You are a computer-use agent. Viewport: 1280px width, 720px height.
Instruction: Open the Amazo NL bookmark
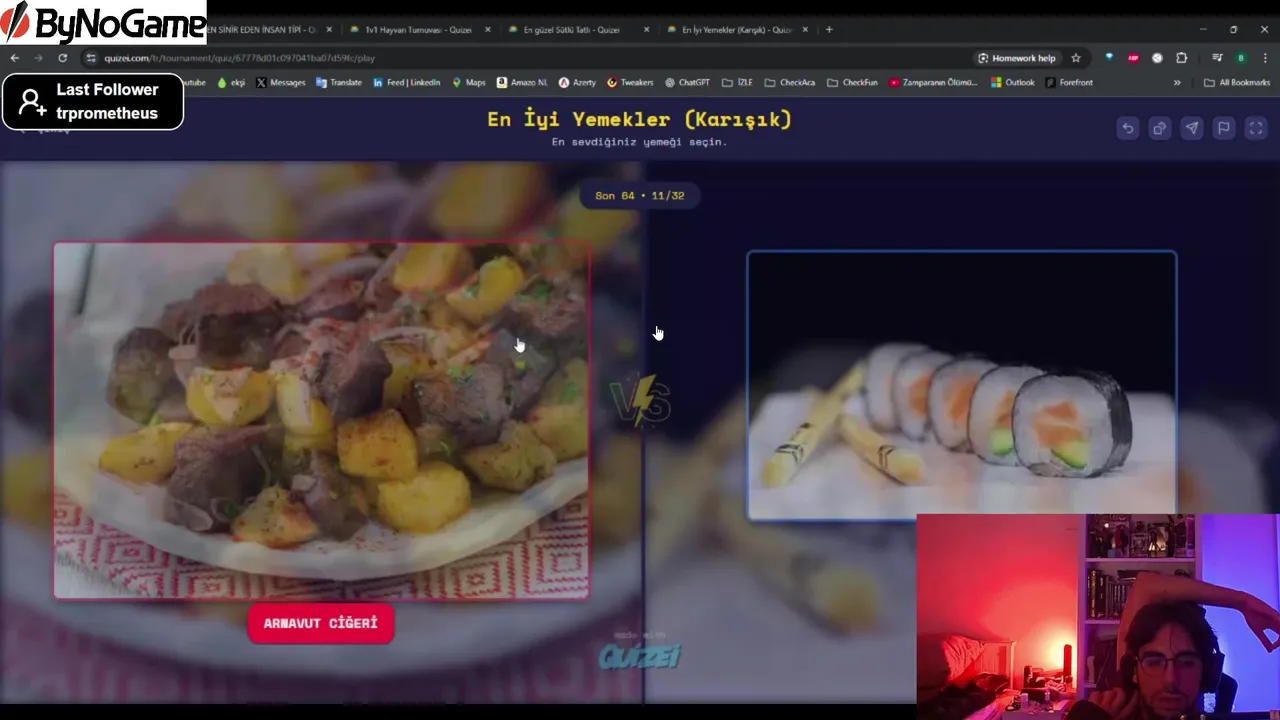(x=522, y=82)
